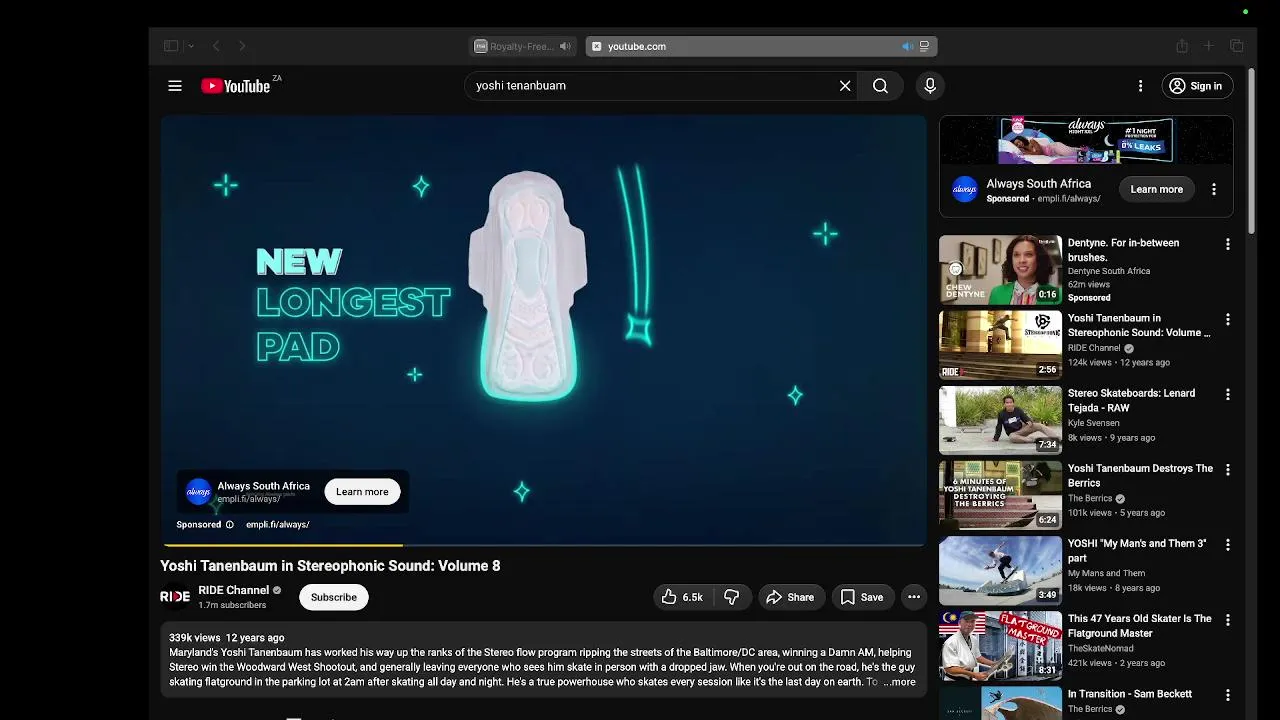This screenshot has height=720, width=1280.
Task: Open options menu for Always South Africa sidebar ad
Action: [1214, 189]
